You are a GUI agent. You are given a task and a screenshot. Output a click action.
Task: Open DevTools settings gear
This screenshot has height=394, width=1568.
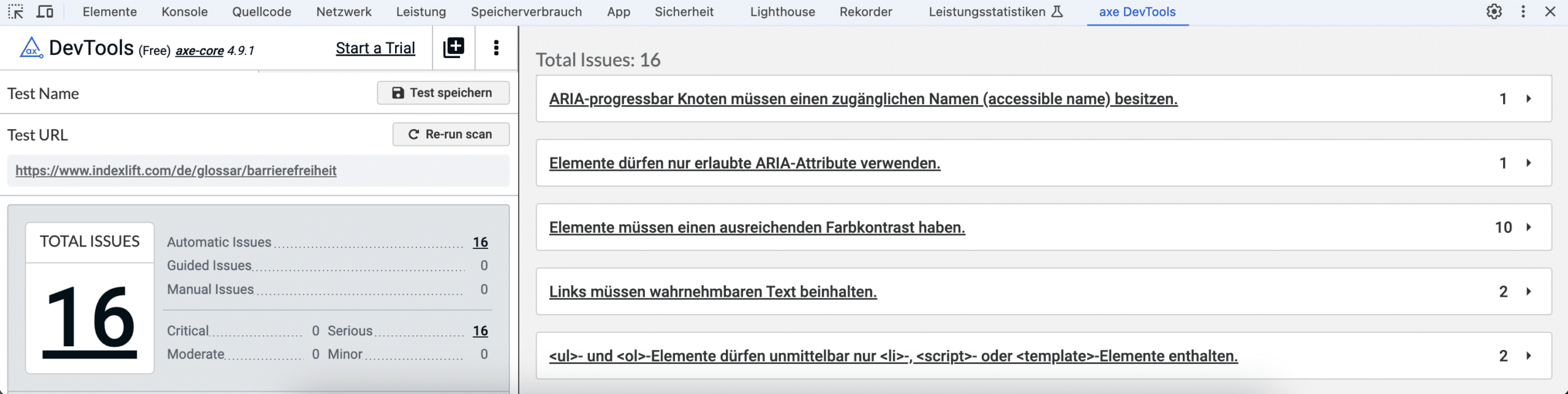click(1494, 12)
